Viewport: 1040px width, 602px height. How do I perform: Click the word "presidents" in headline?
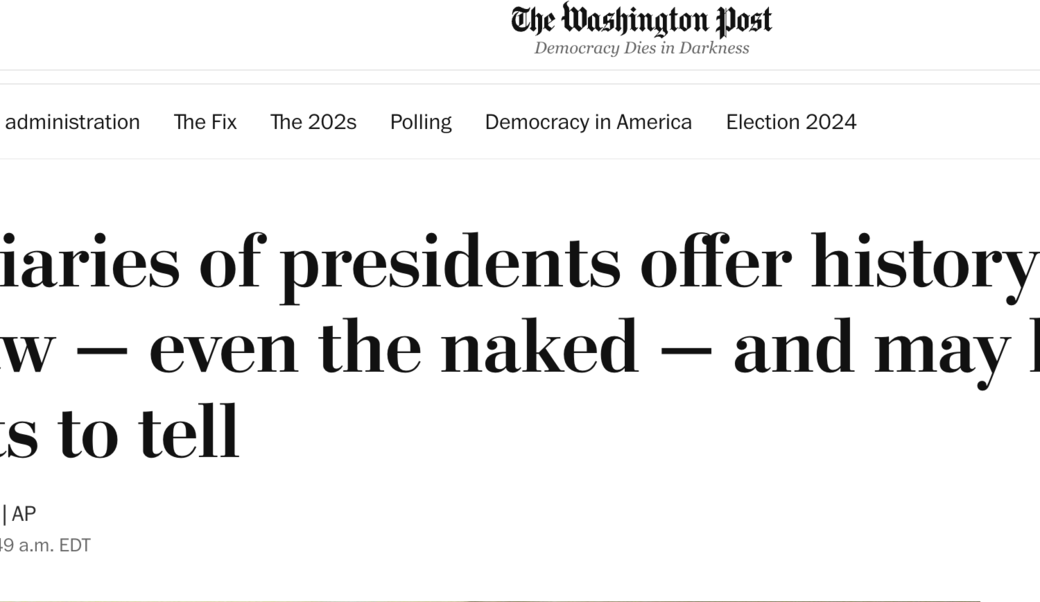pos(449,263)
